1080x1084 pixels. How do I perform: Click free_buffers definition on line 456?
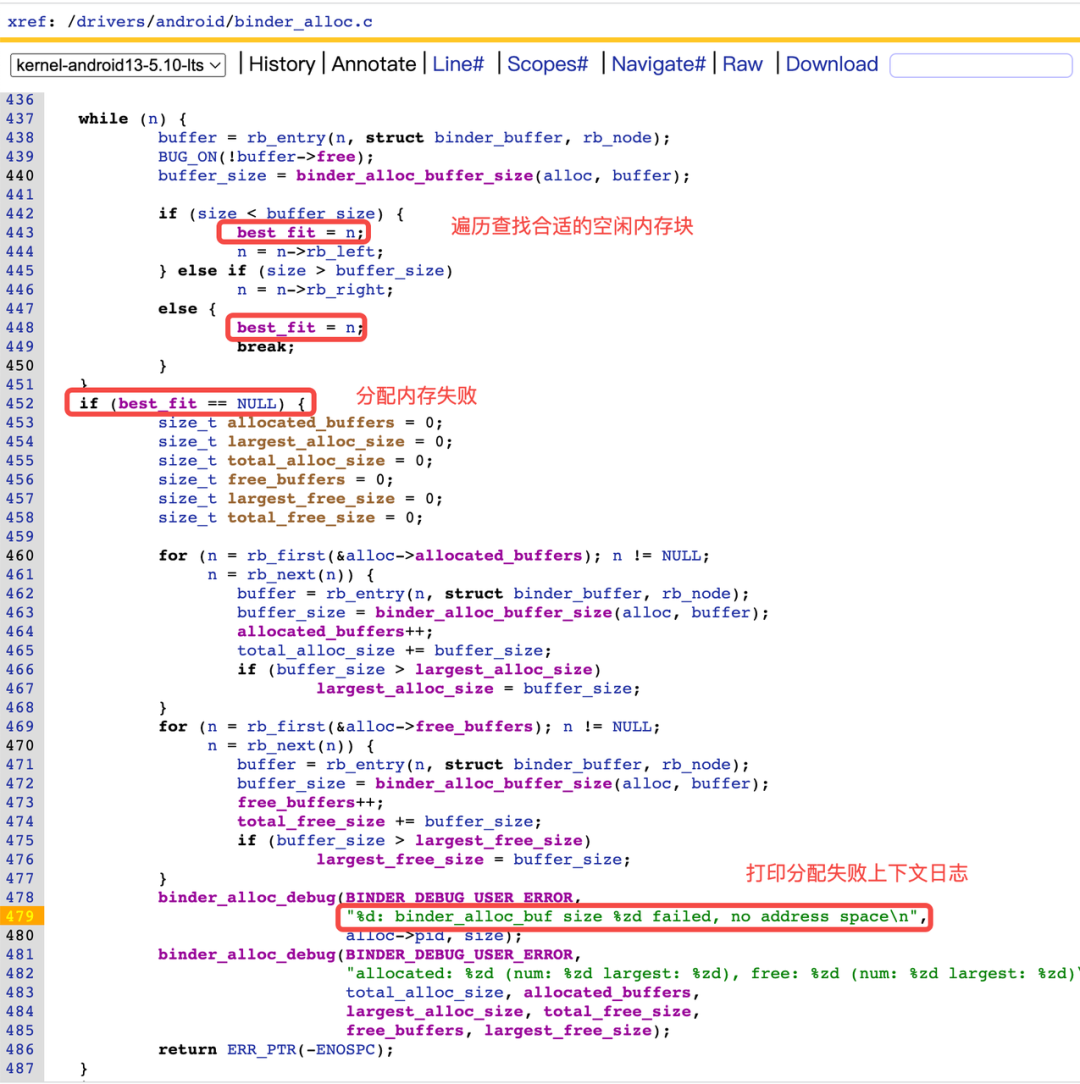[x=286, y=480]
